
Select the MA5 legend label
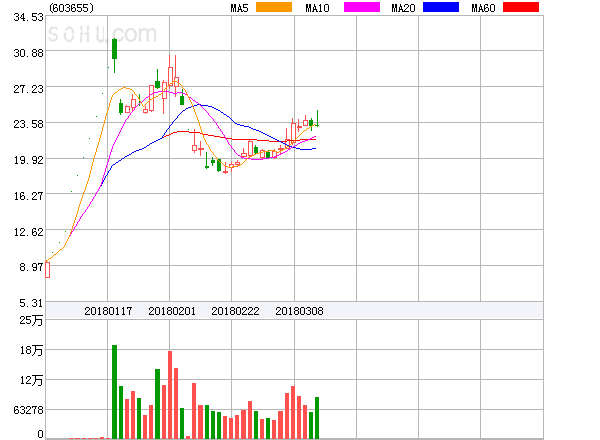pos(239,8)
